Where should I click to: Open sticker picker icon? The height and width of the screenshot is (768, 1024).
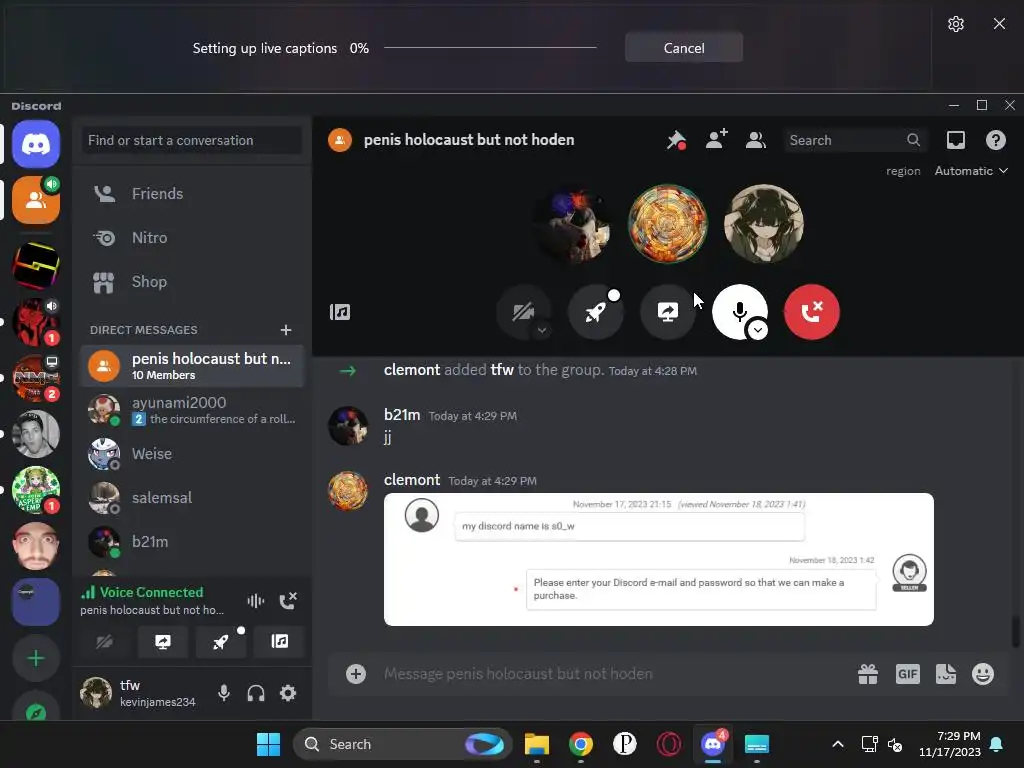[946, 674]
